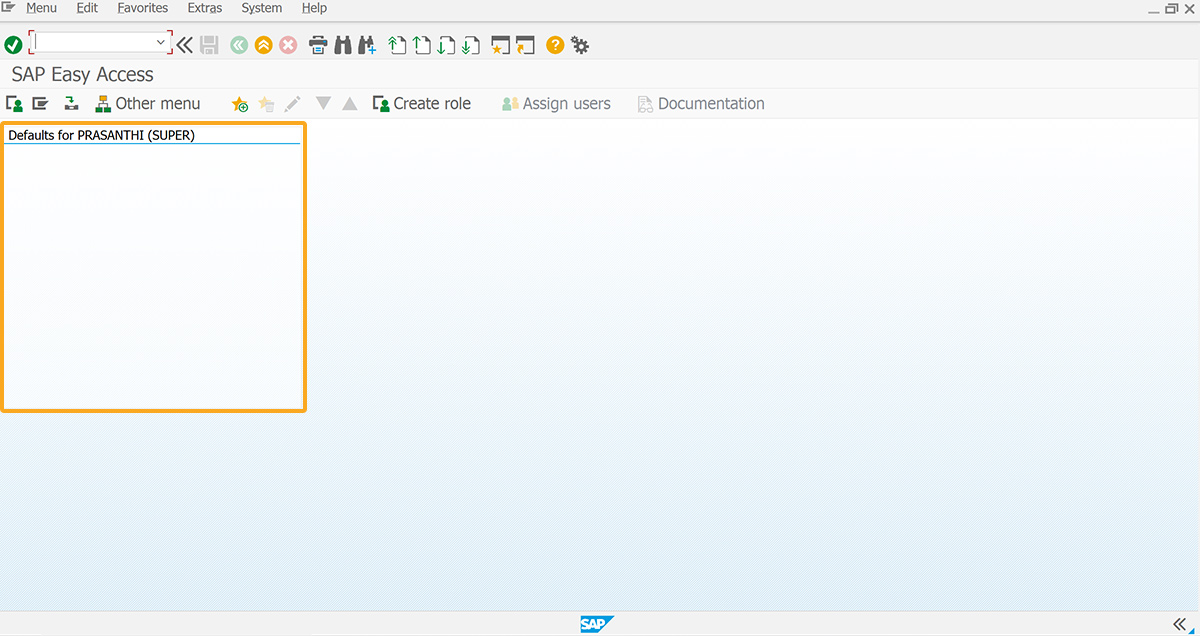Viewport: 1200px width, 636px height.
Task: Open the Extras menu
Action: point(204,8)
